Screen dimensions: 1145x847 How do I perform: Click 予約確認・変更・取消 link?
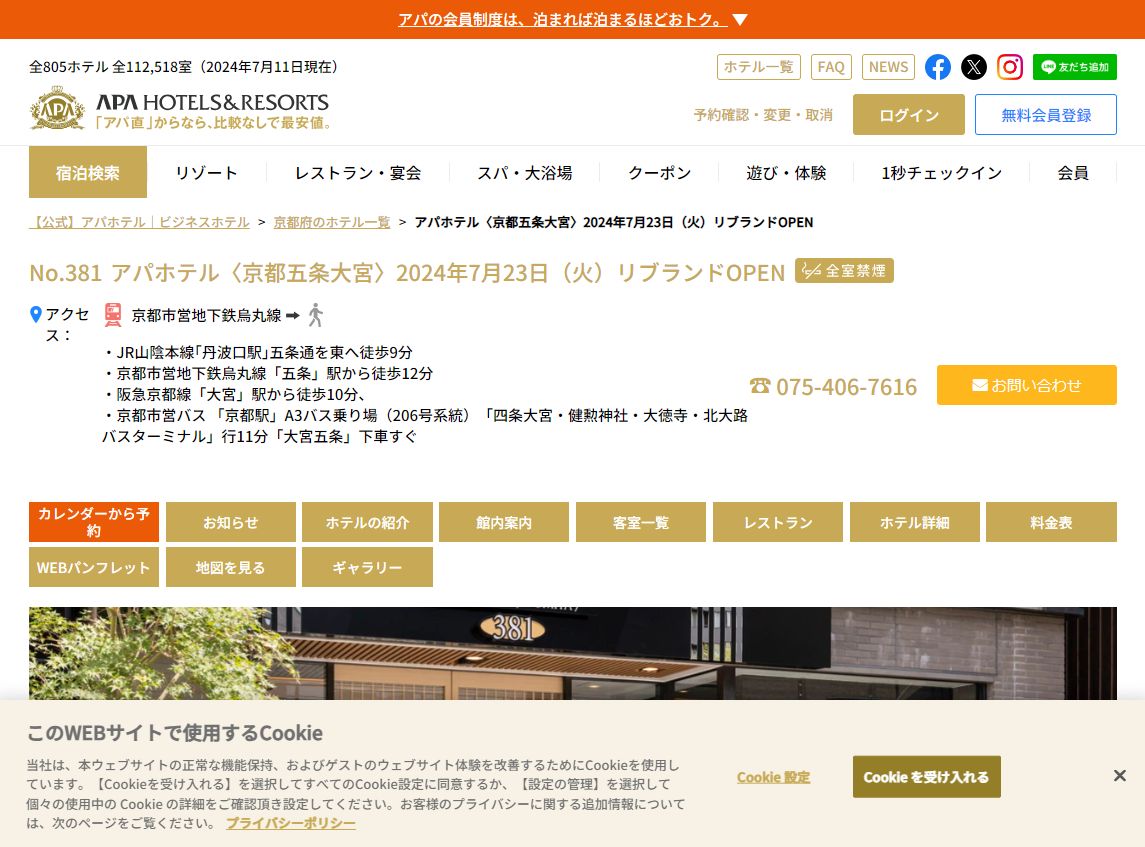[763, 115]
